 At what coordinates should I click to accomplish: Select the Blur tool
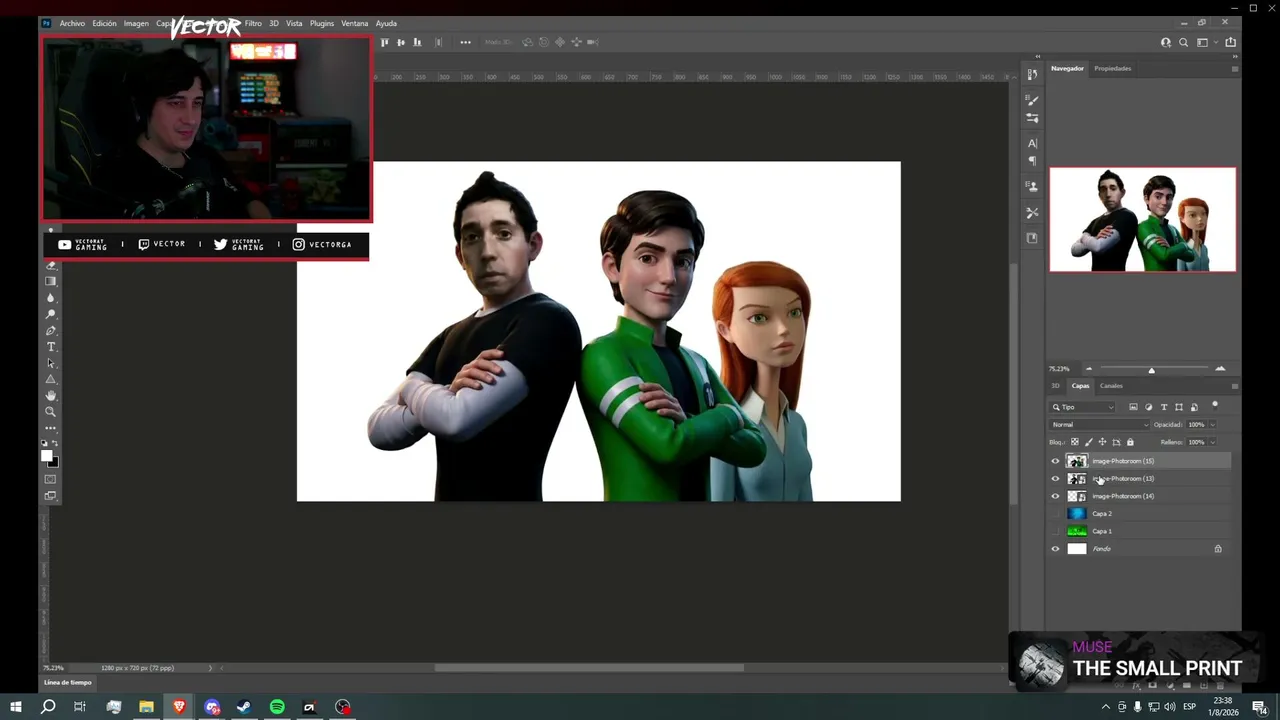[x=51, y=298]
